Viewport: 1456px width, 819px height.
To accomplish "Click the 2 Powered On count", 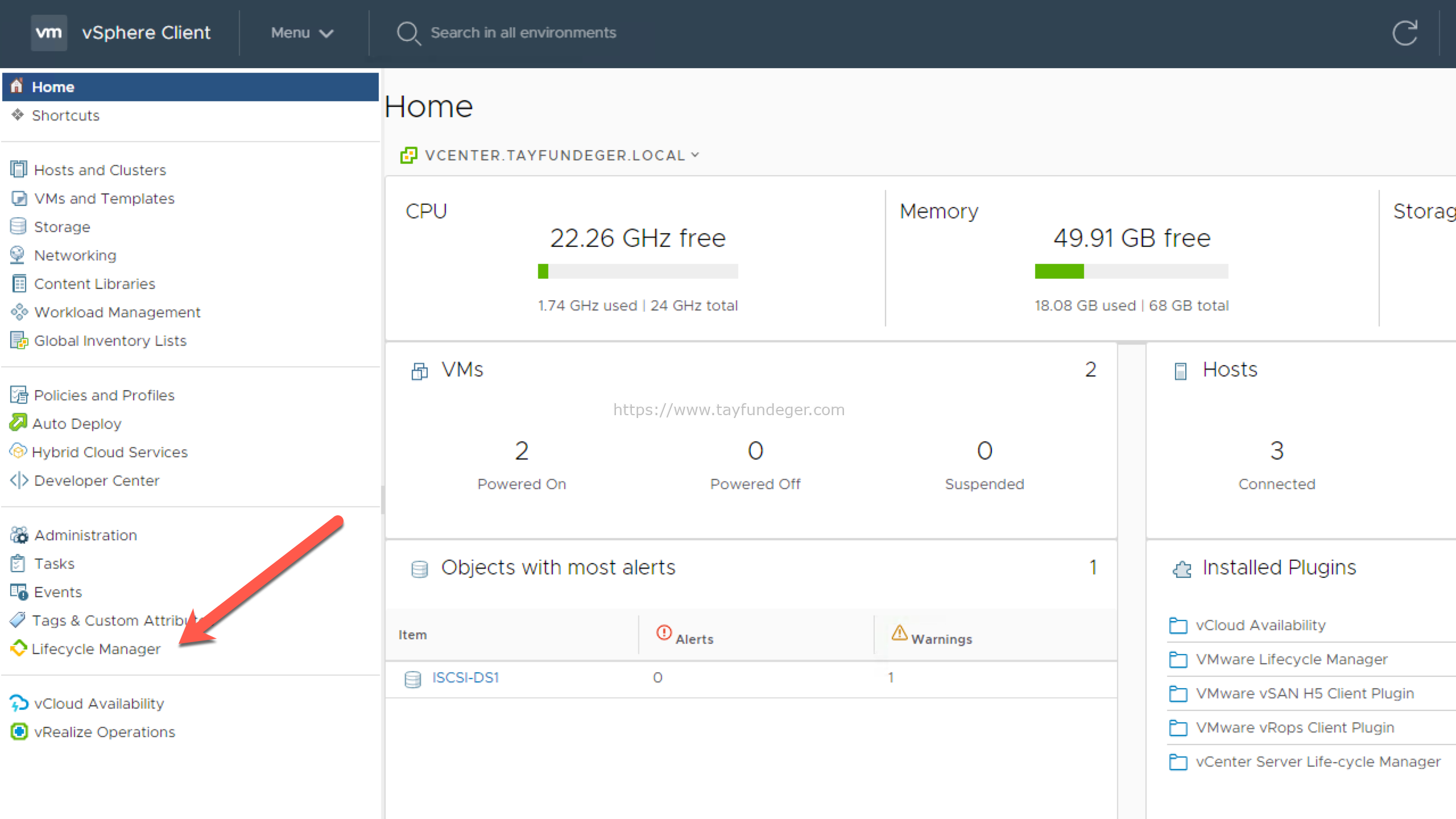I will (522, 451).
